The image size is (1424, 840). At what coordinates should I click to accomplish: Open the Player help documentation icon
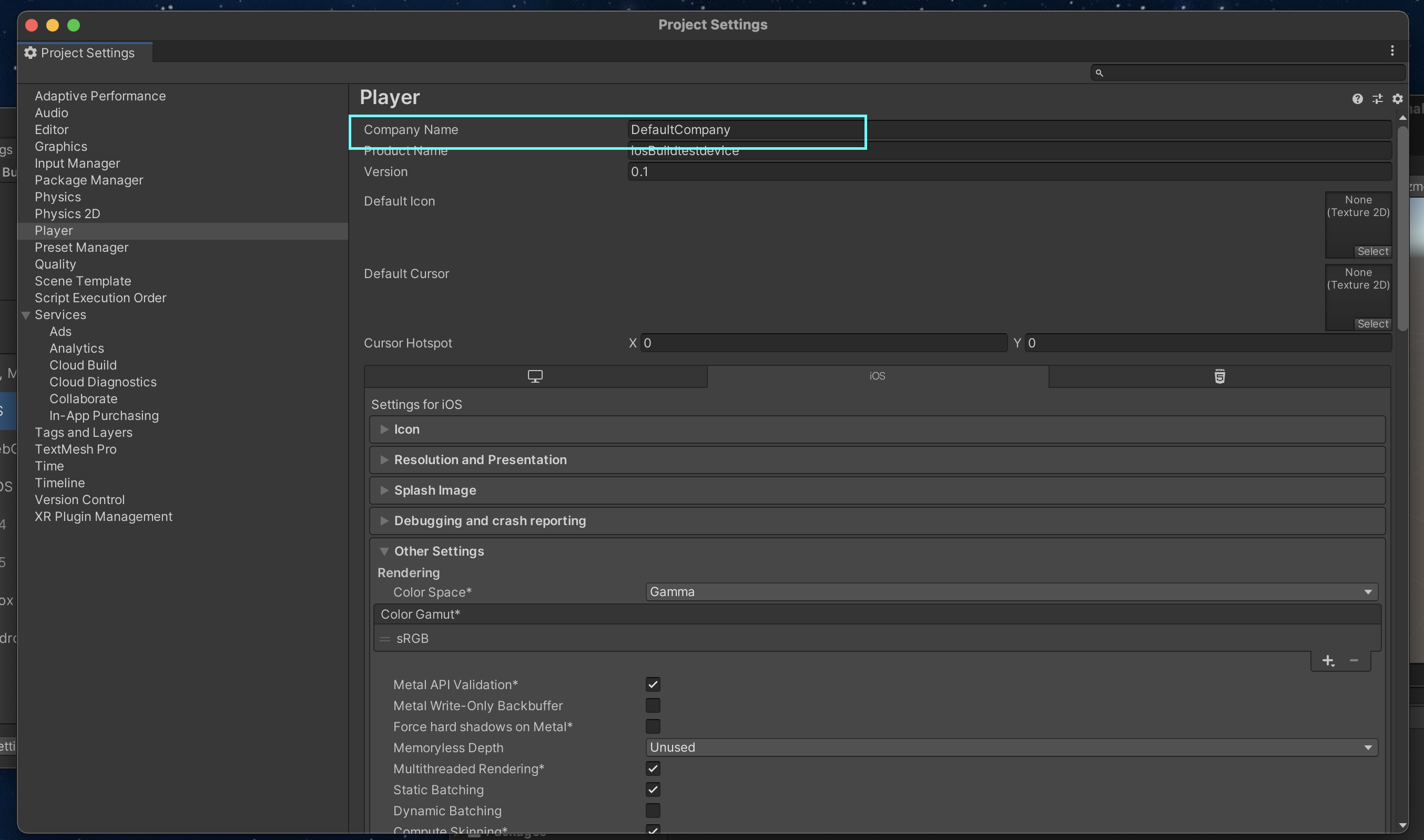pyautogui.click(x=1357, y=99)
